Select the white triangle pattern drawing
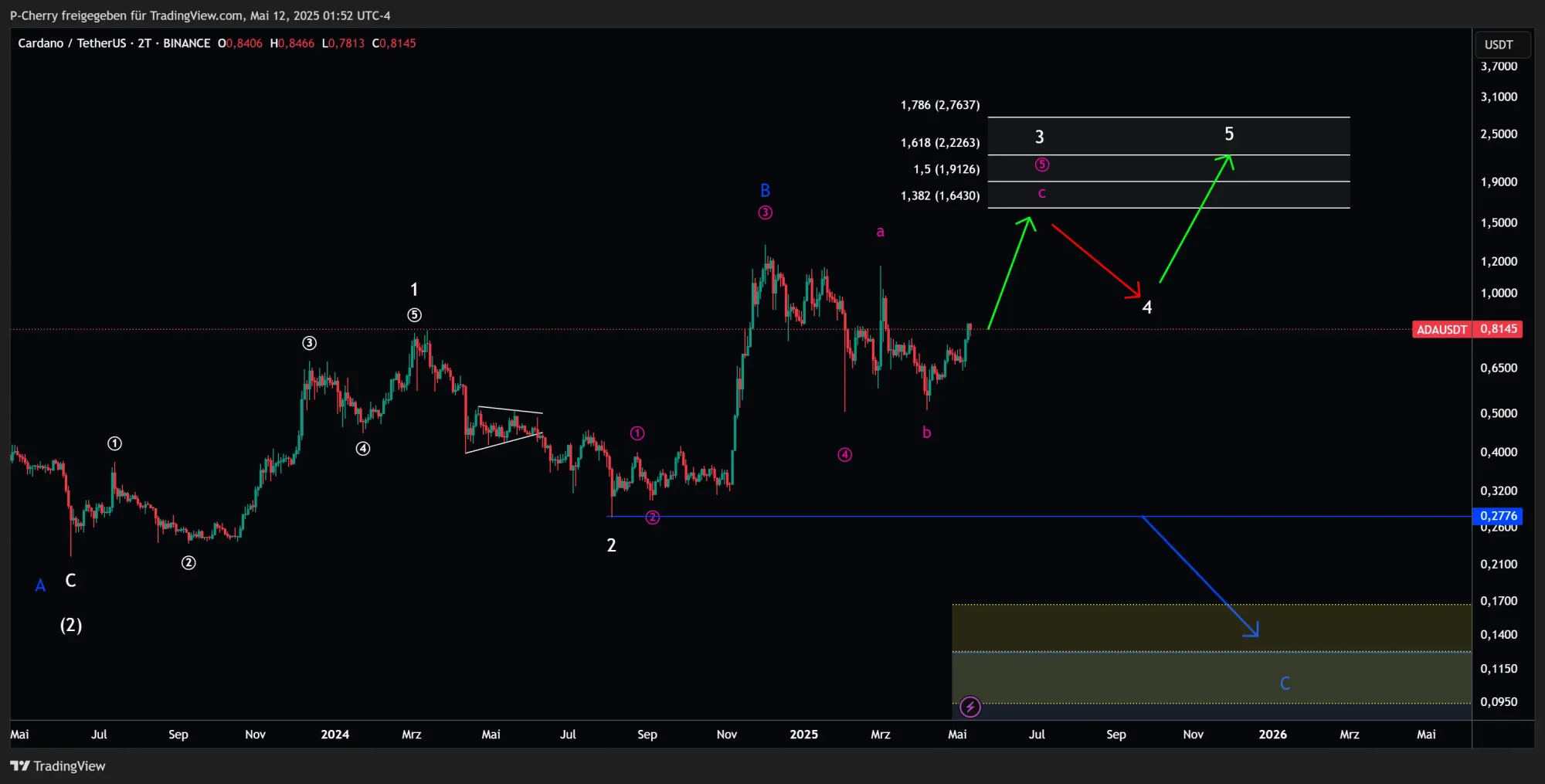This screenshot has width=1545, height=784. pos(504,429)
